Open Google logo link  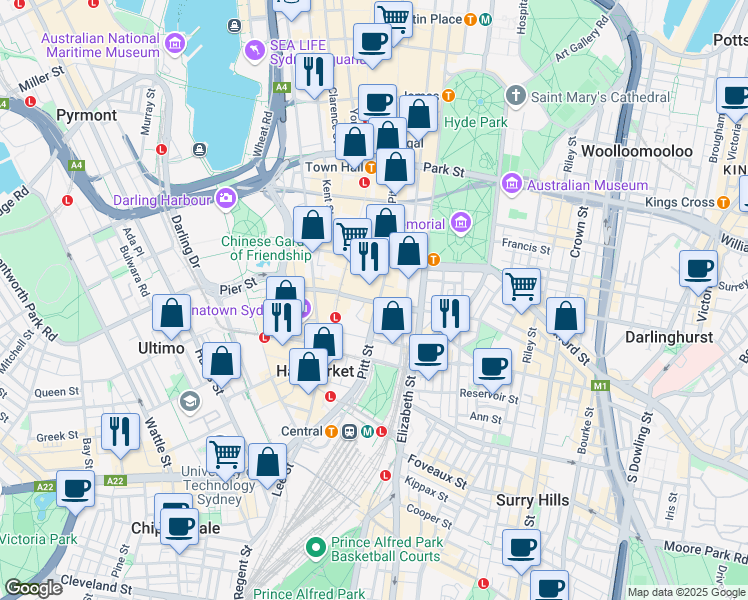point(33,588)
